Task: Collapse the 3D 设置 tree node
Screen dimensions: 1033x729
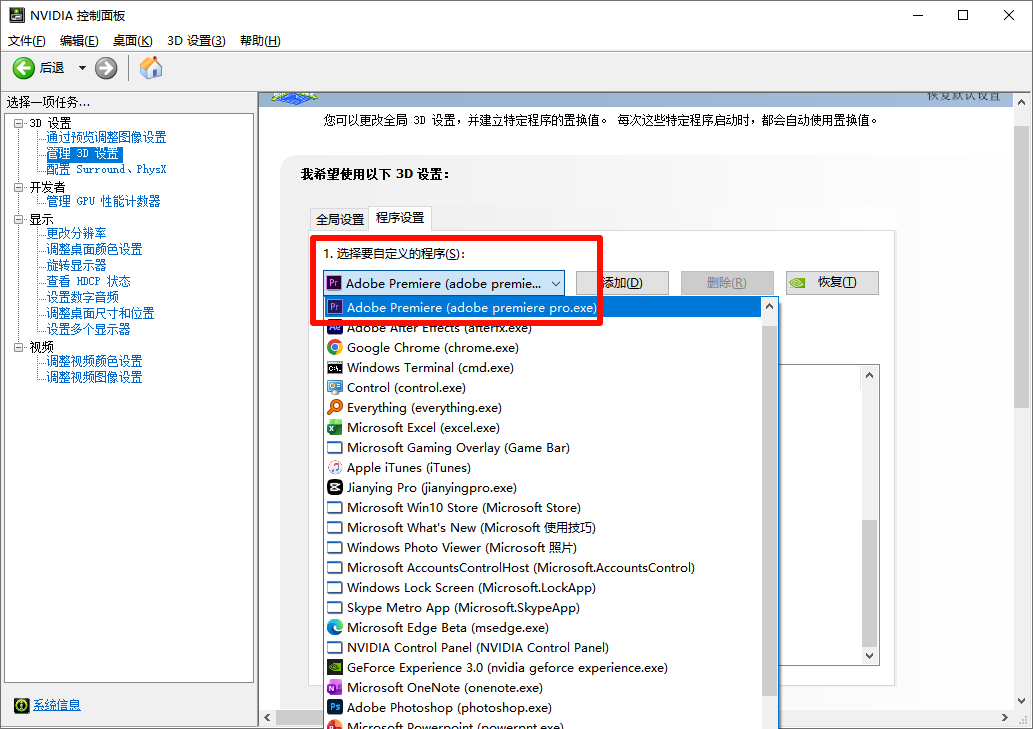Action: (x=18, y=123)
